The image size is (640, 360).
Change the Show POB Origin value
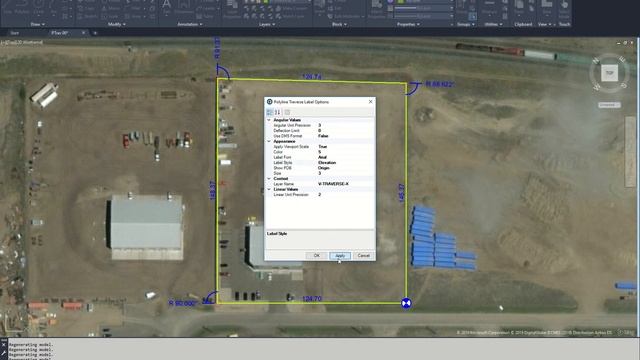tap(345, 168)
